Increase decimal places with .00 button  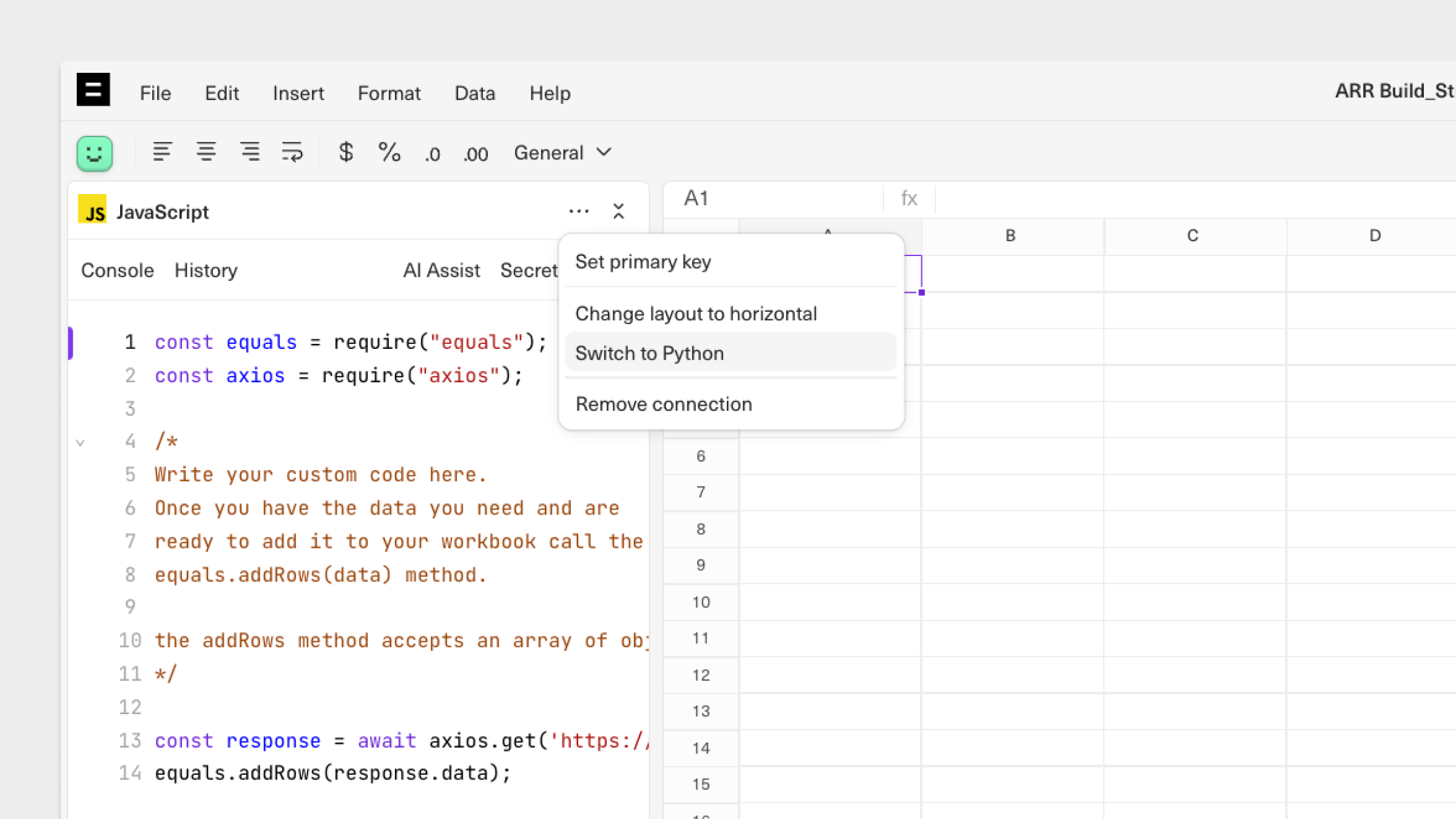476,154
